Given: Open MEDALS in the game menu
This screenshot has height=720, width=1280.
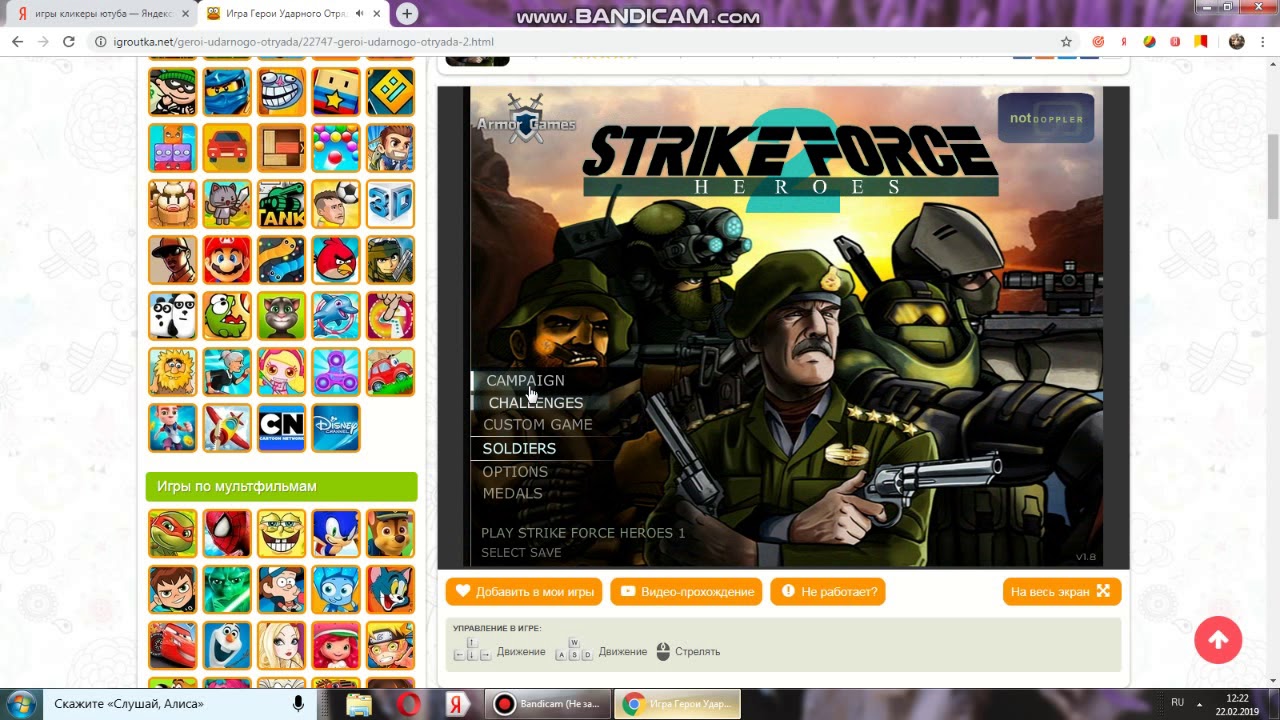Looking at the screenshot, I should (512, 493).
